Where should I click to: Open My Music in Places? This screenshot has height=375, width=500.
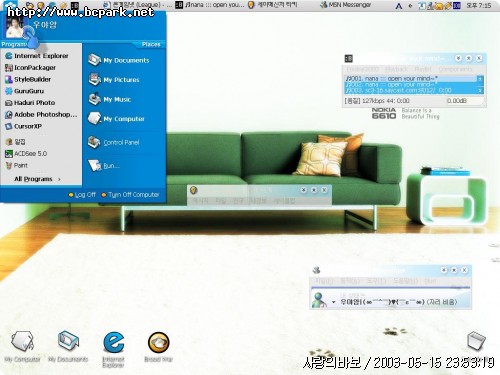pyautogui.click(x=109, y=99)
